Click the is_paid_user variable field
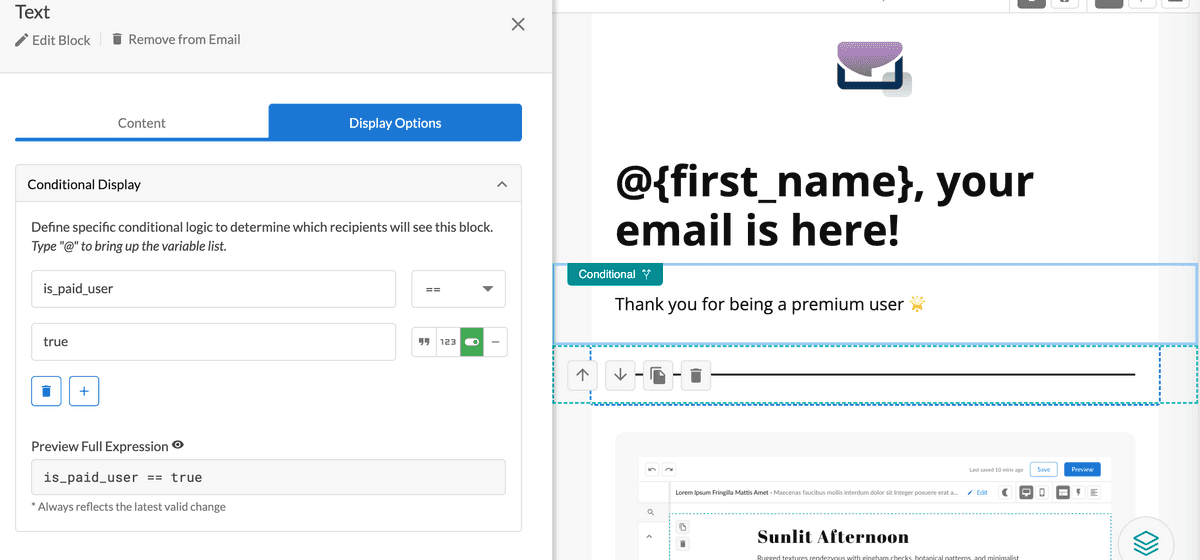Screen dimensions: 1200x560 [213, 289]
